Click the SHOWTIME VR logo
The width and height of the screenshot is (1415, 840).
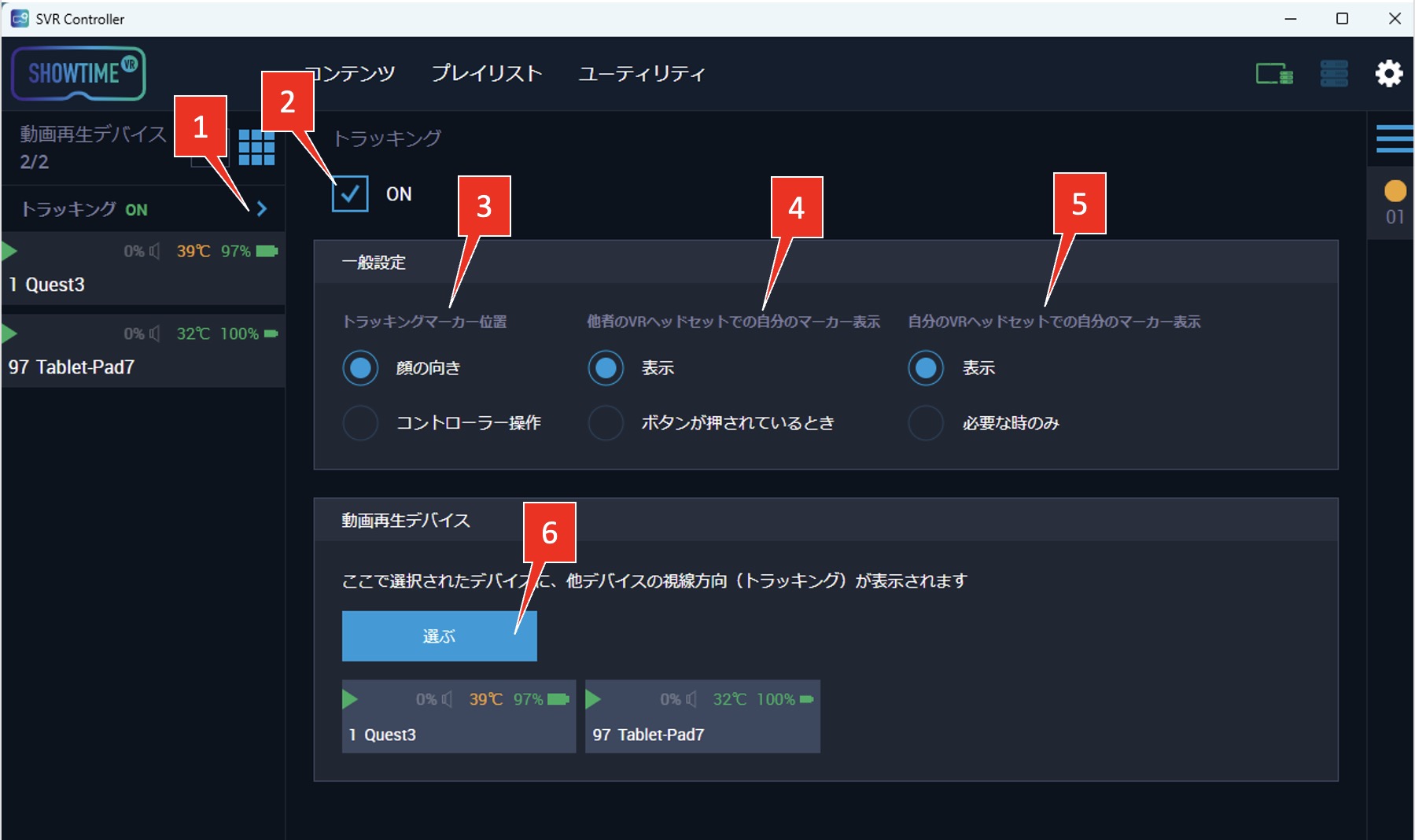pyautogui.click(x=79, y=73)
